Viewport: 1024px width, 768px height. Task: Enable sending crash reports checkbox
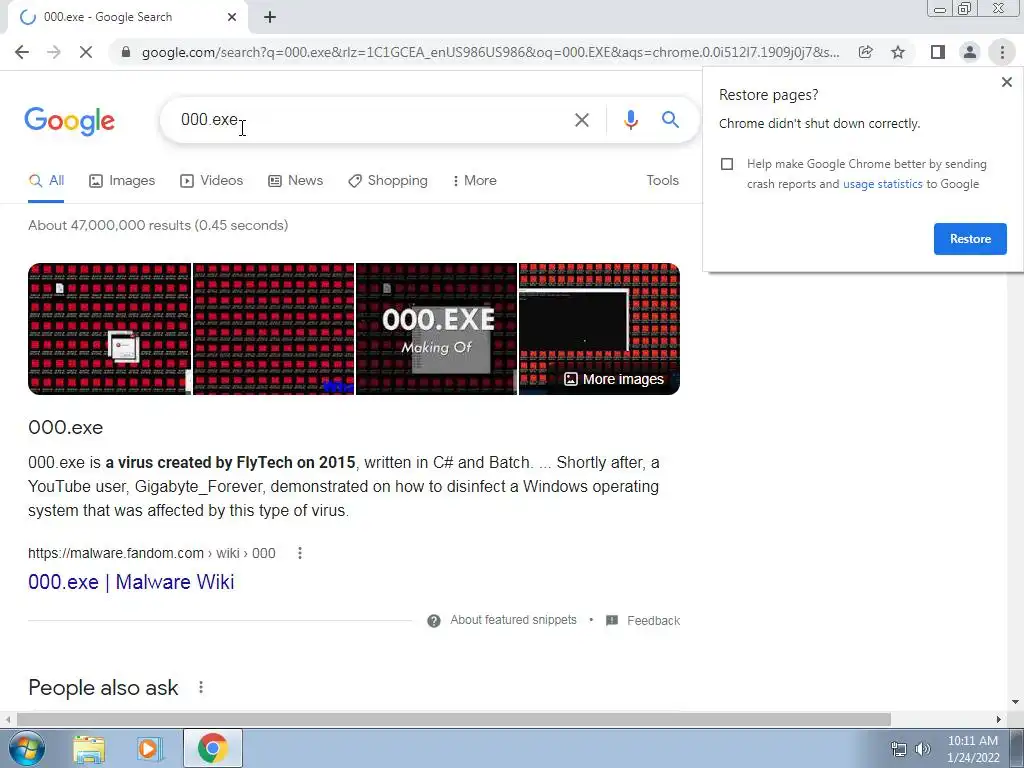tap(727, 164)
